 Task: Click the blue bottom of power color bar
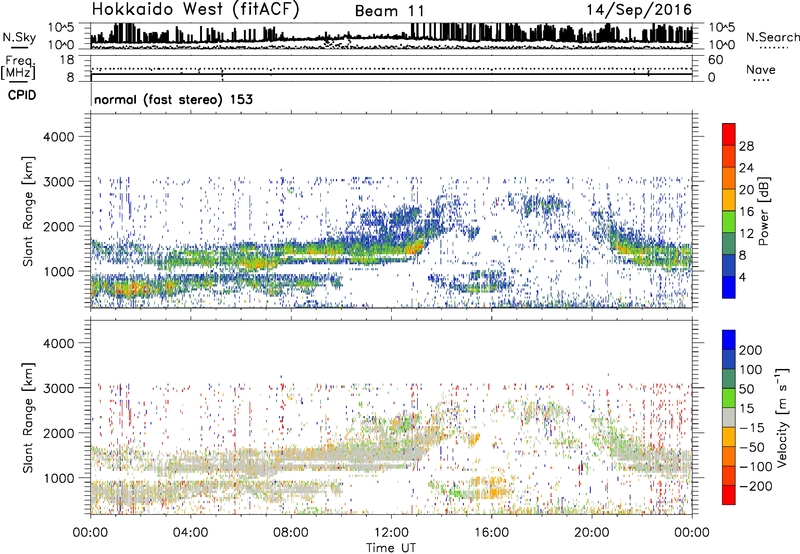pyautogui.click(x=729, y=287)
